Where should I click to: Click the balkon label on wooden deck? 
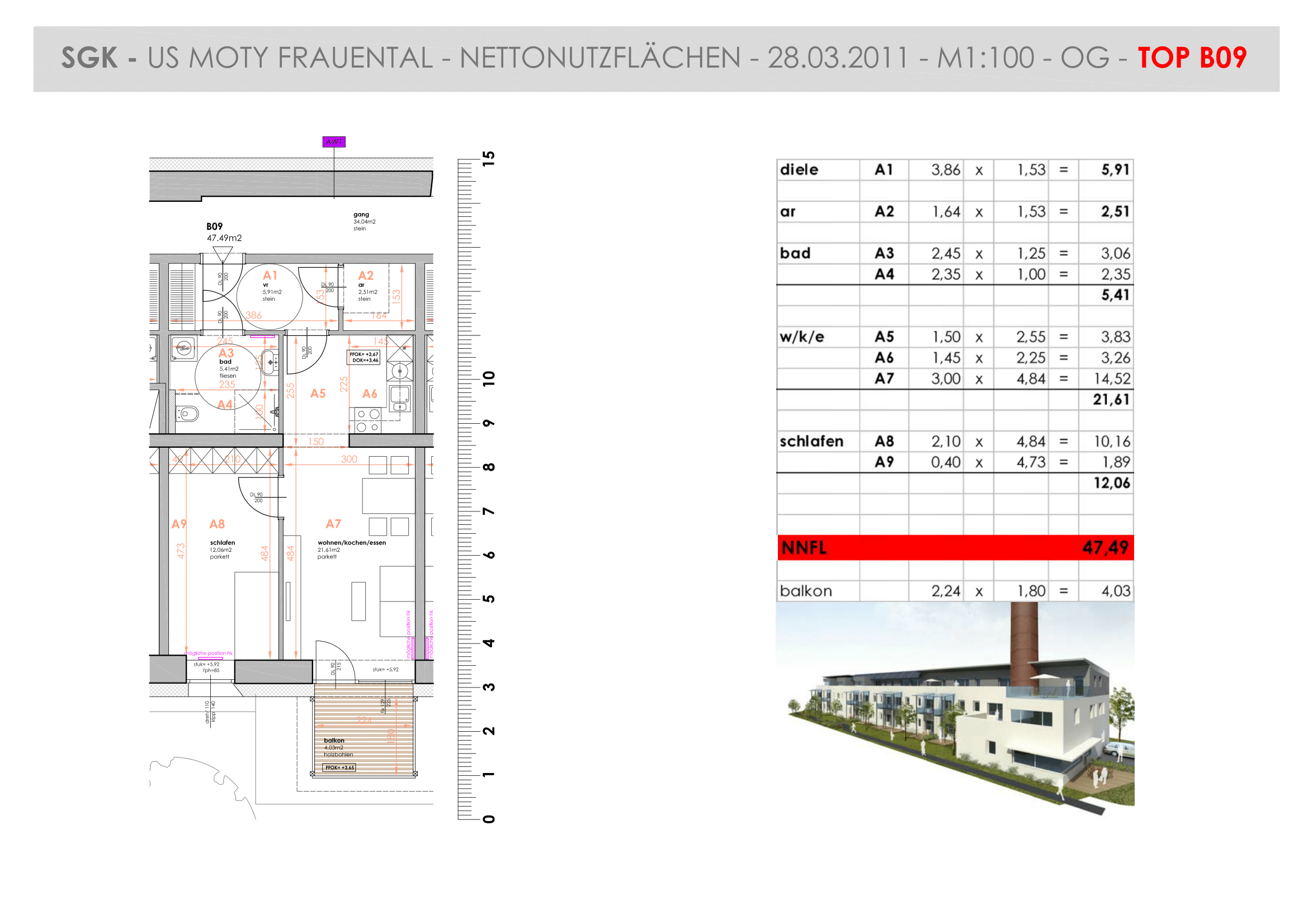334,740
